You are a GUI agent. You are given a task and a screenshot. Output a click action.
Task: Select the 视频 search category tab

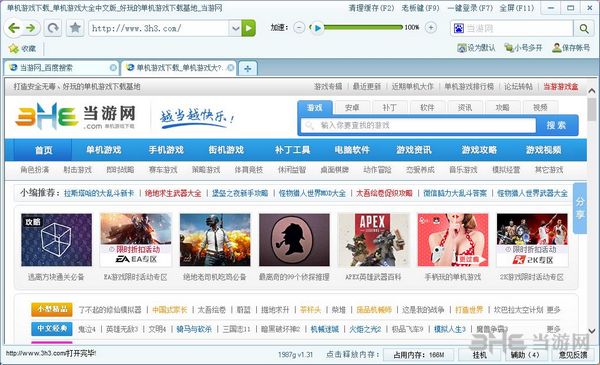click(x=540, y=108)
